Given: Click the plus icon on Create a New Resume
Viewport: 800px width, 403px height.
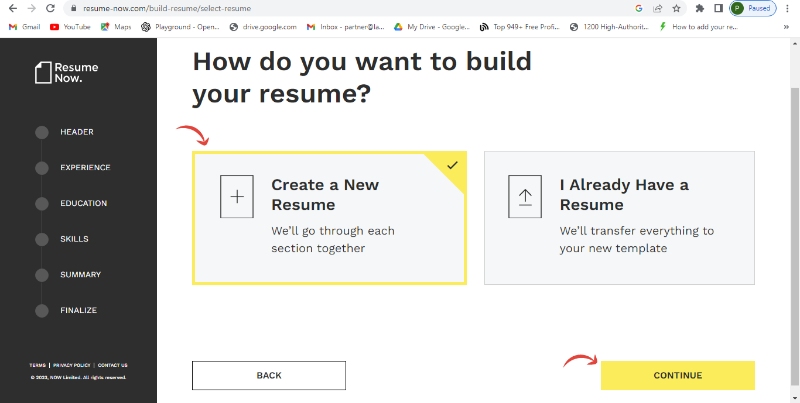Looking at the screenshot, I should pos(237,196).
